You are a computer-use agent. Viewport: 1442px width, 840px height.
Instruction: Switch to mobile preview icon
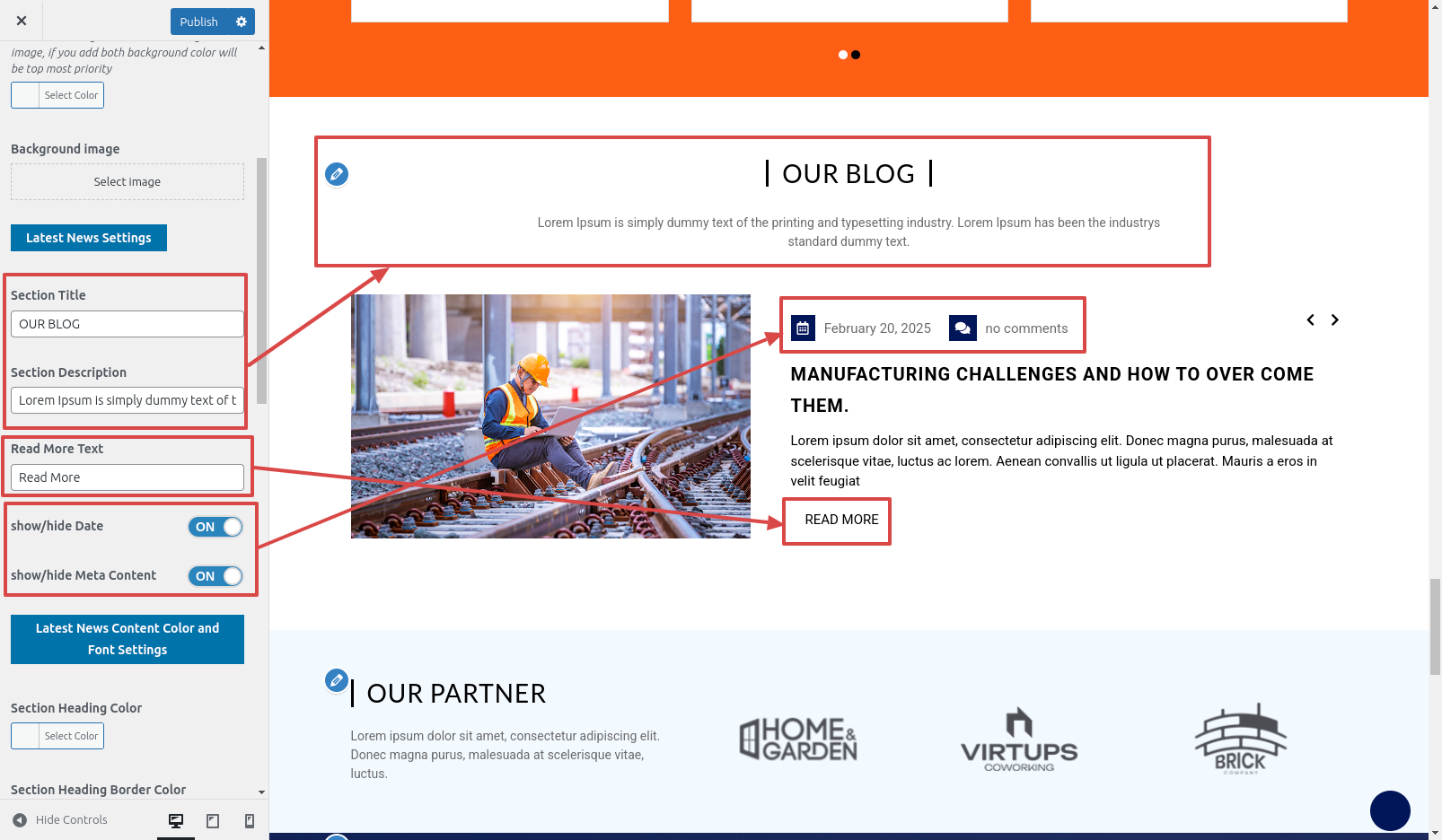[x=250, y=820]
